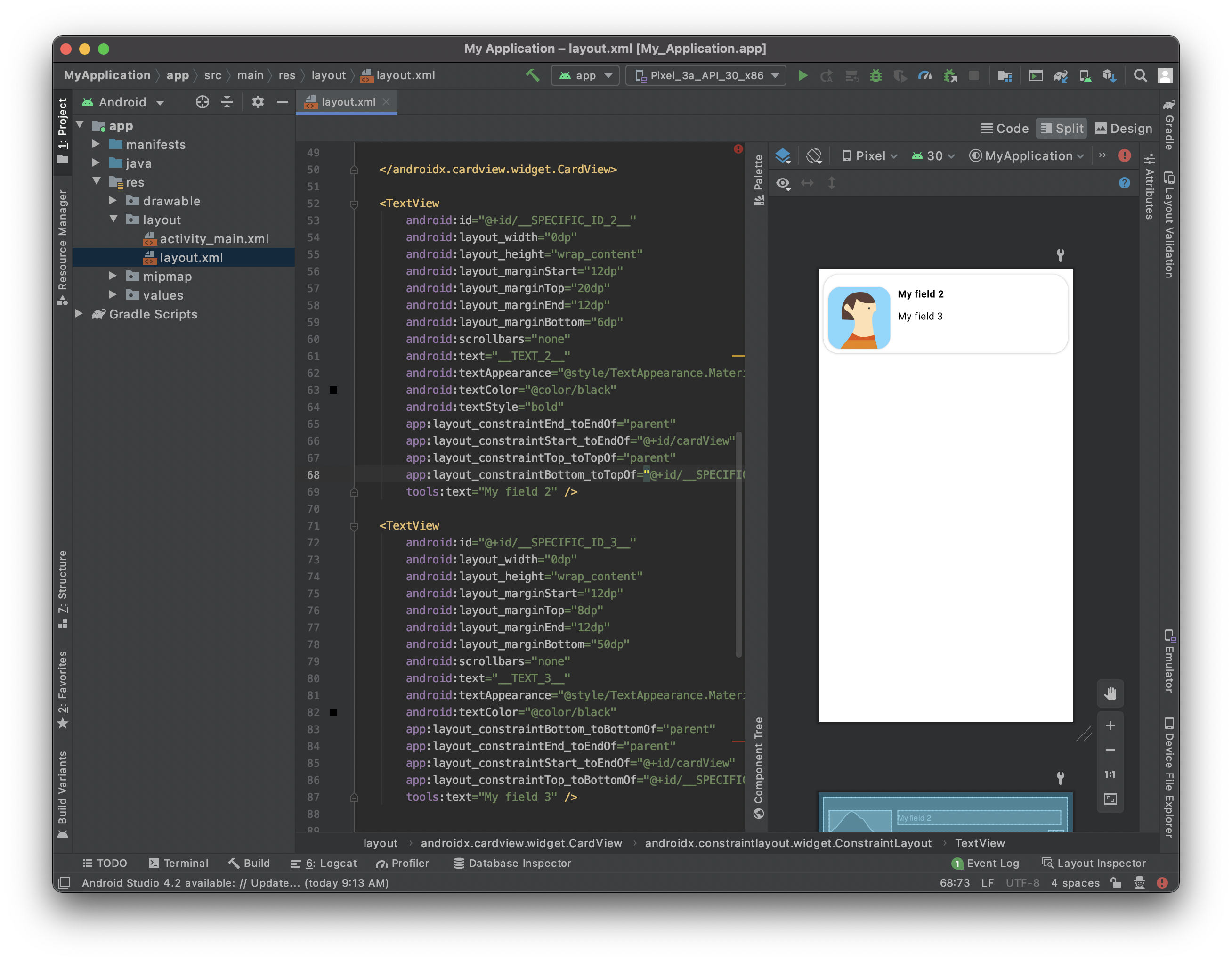Click the Android Studio 4.2 available update message
This screenshot has width=1232, height=962.
(x=235, y=883)
